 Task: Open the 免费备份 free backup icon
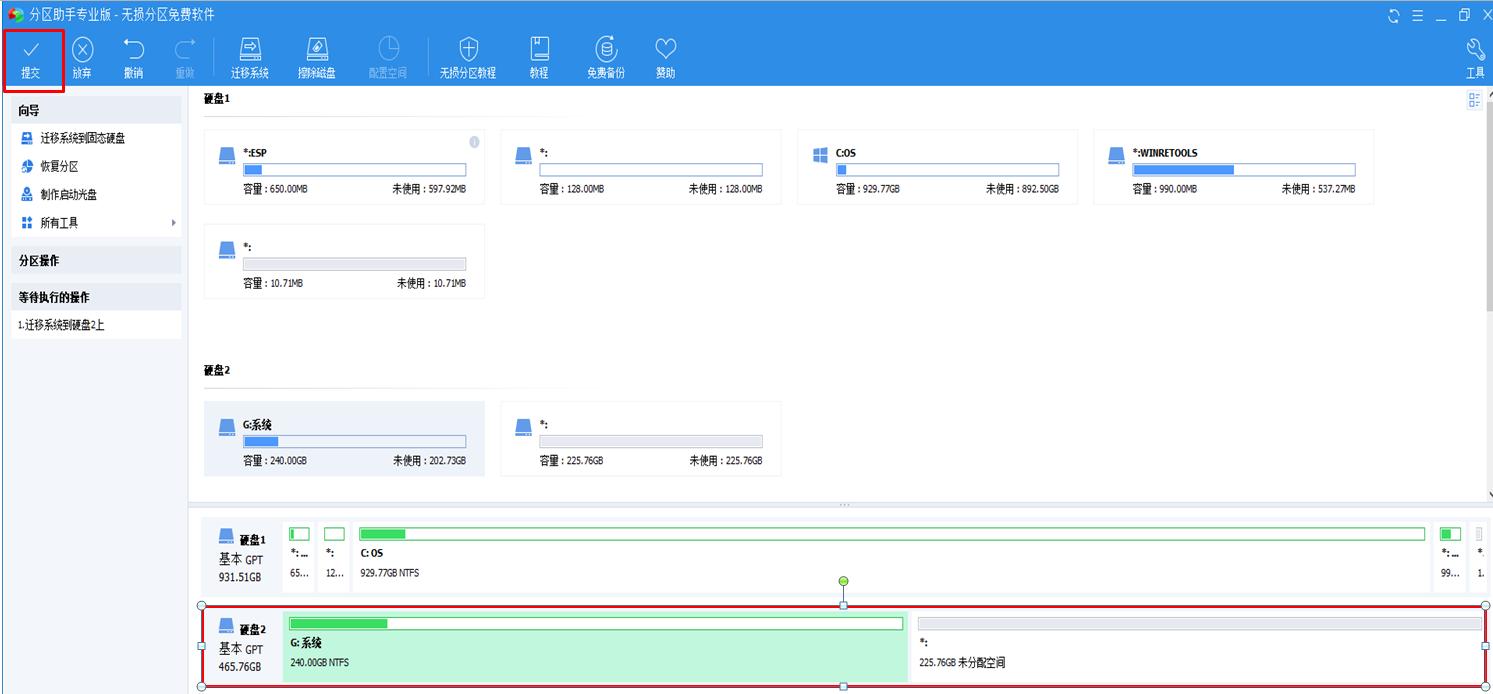[606, 59]
